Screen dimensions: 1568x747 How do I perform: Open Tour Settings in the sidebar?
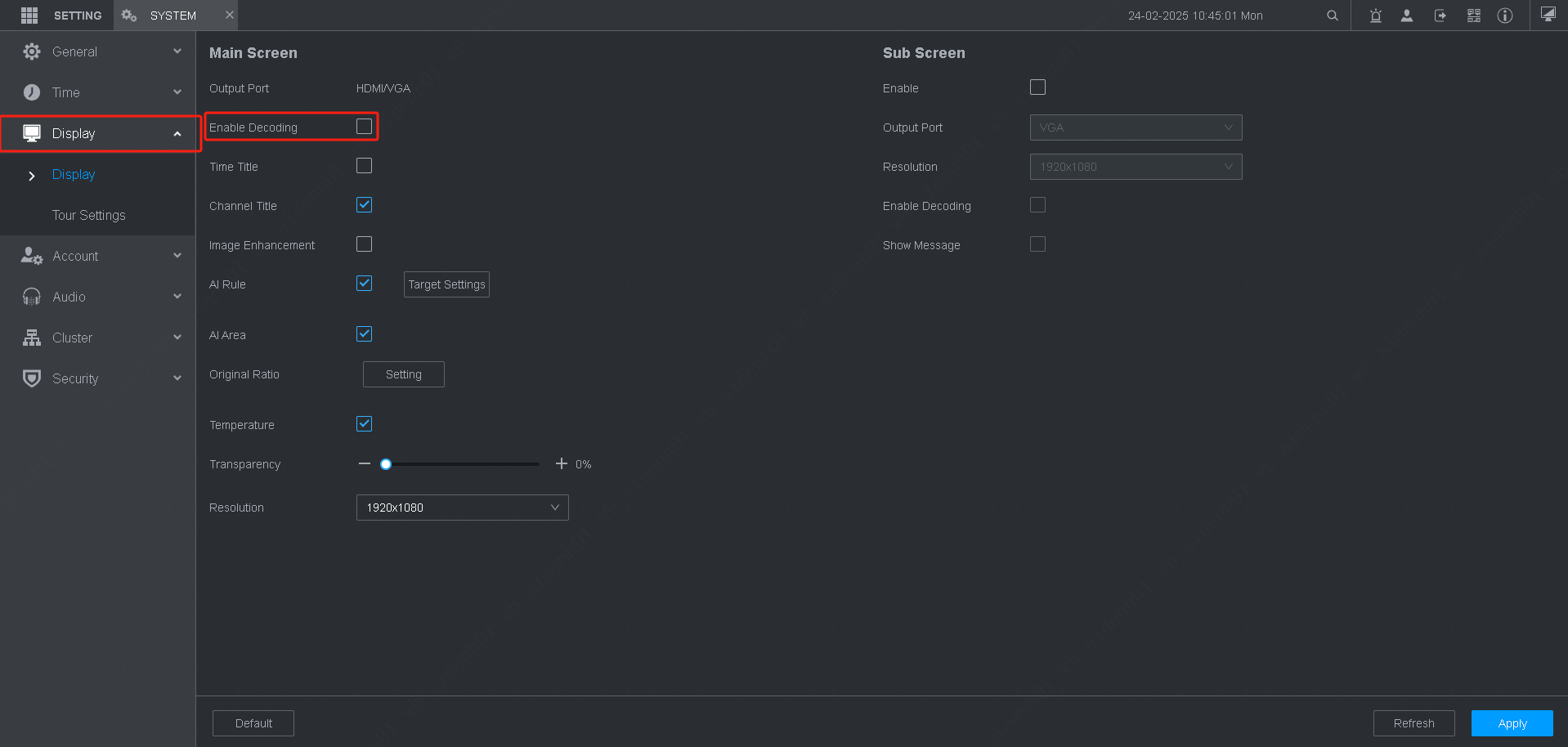[x=89, y=215]
